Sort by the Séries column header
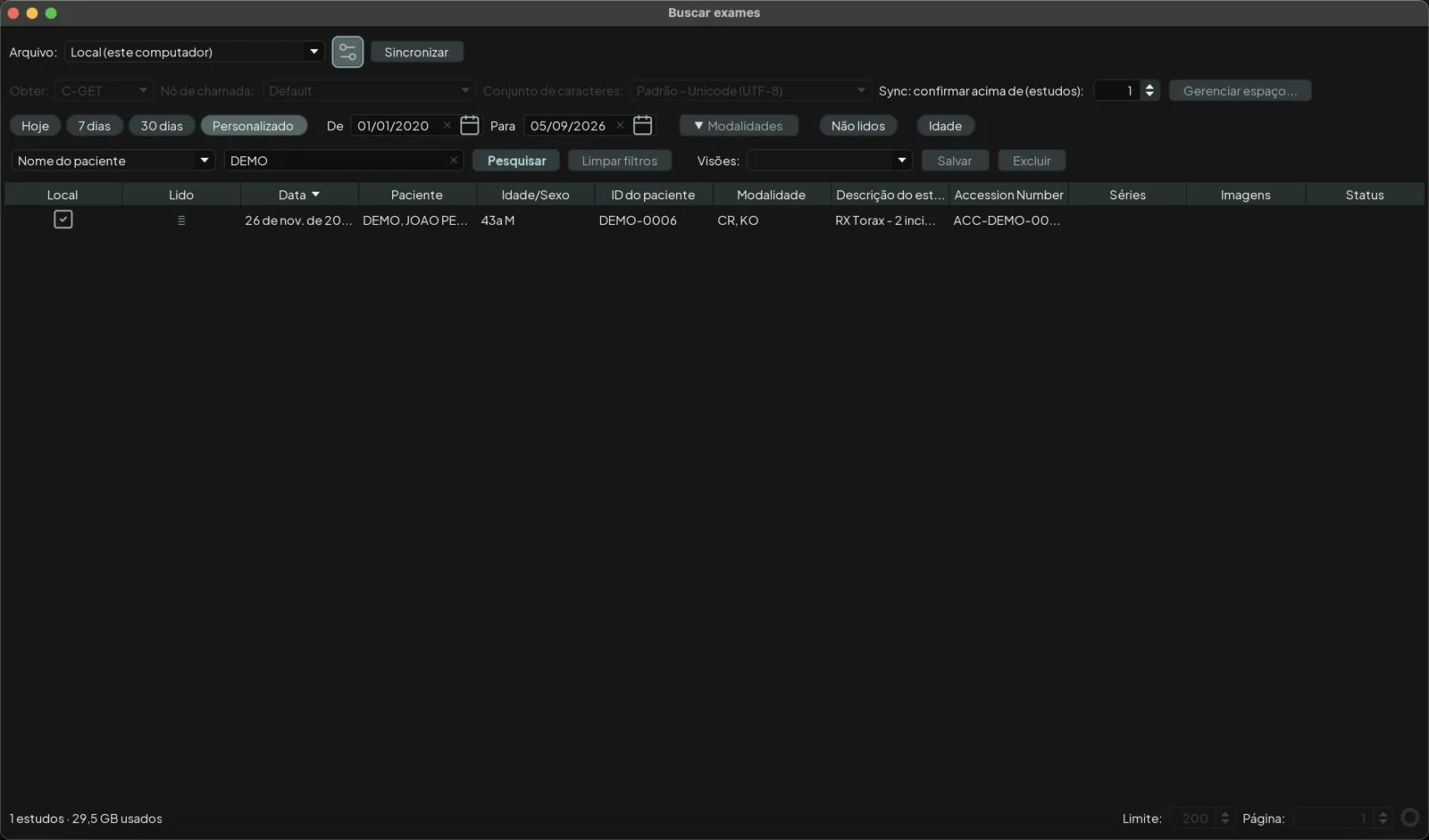This screenshot has width=1429, height=840. [1127, 195]
